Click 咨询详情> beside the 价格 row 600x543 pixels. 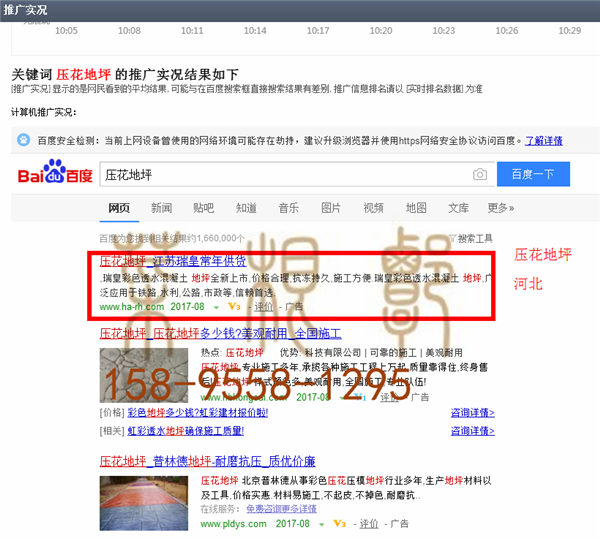click(x=473, y=413)
